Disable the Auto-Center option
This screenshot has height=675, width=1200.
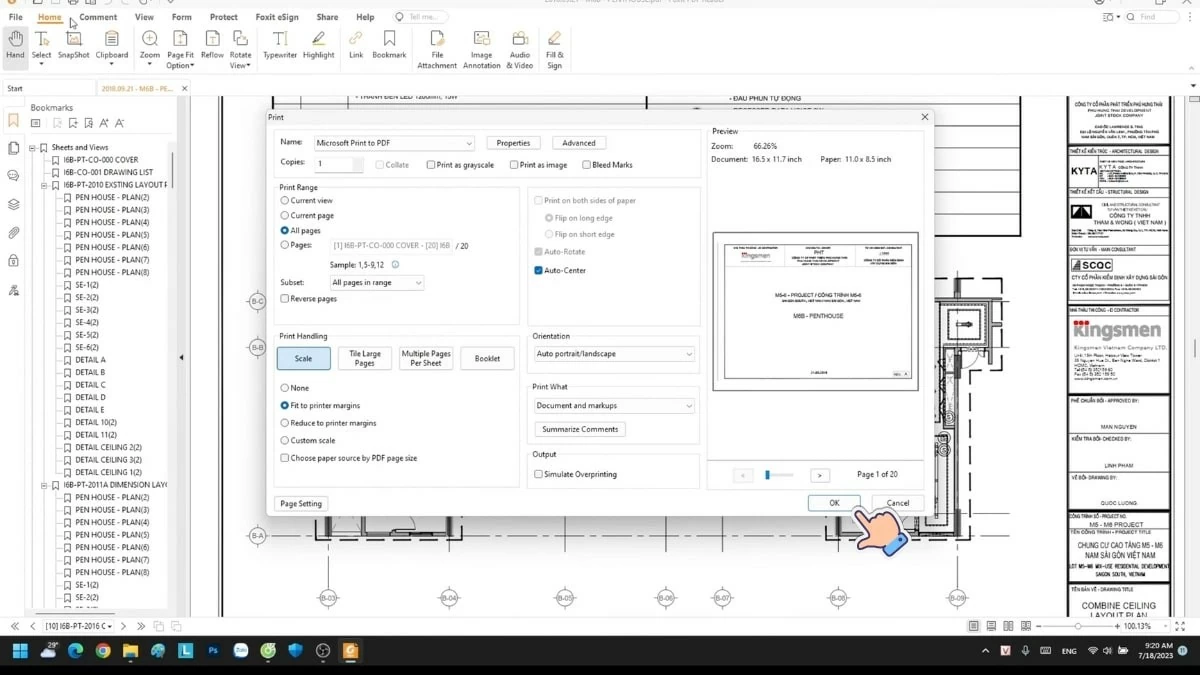538,270
